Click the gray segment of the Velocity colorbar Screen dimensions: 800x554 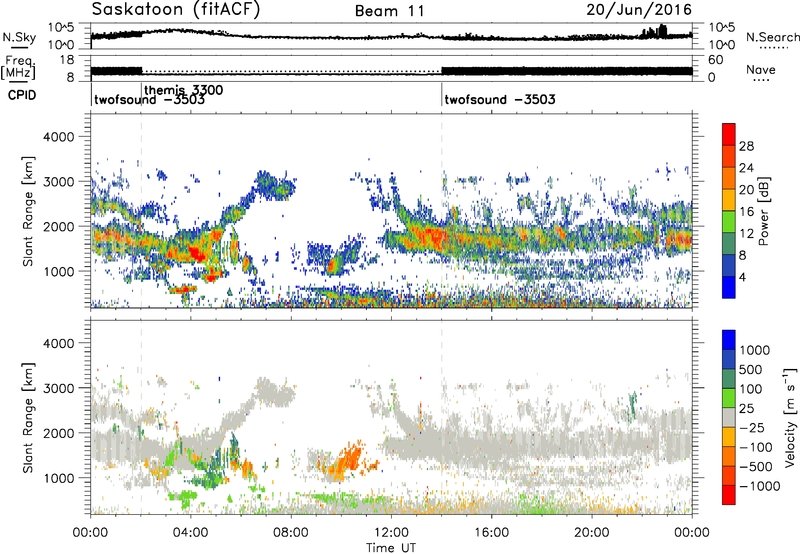coord(729,418)
